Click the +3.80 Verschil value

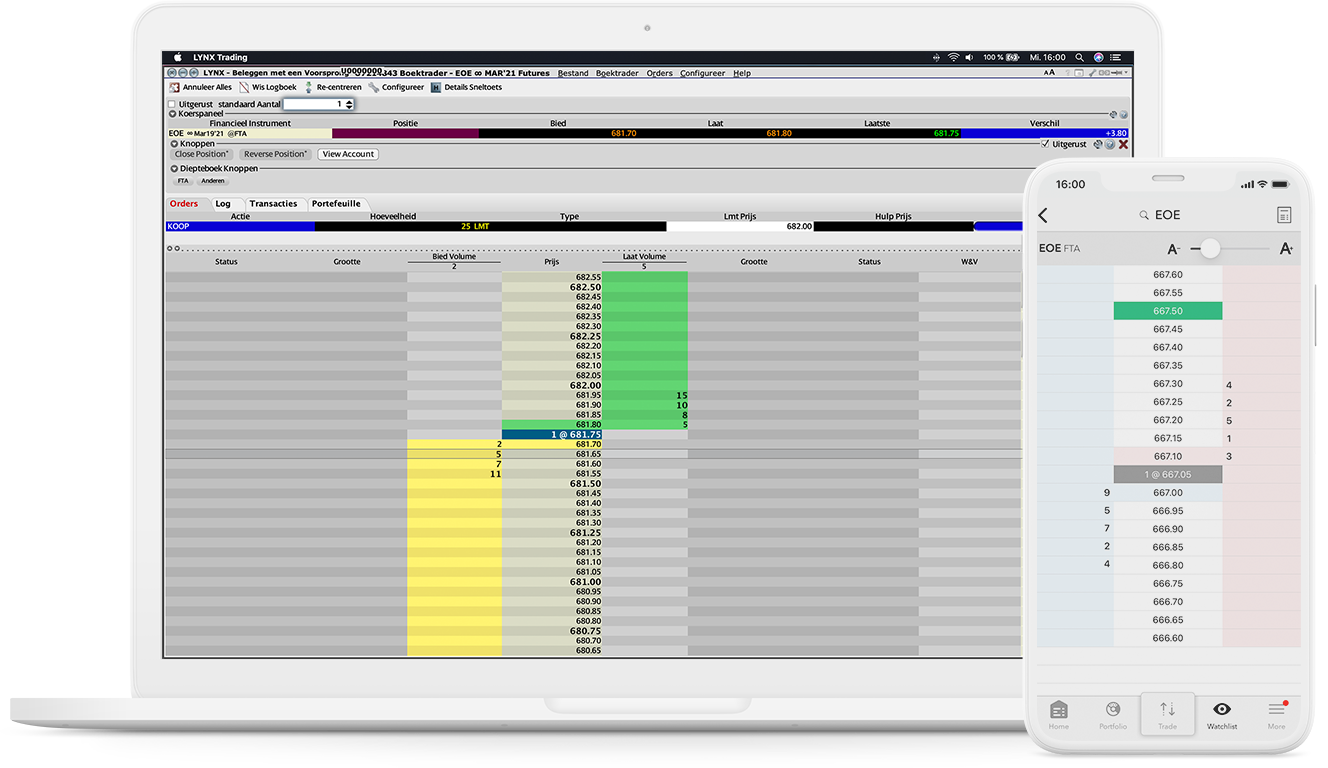[1116, 133]
